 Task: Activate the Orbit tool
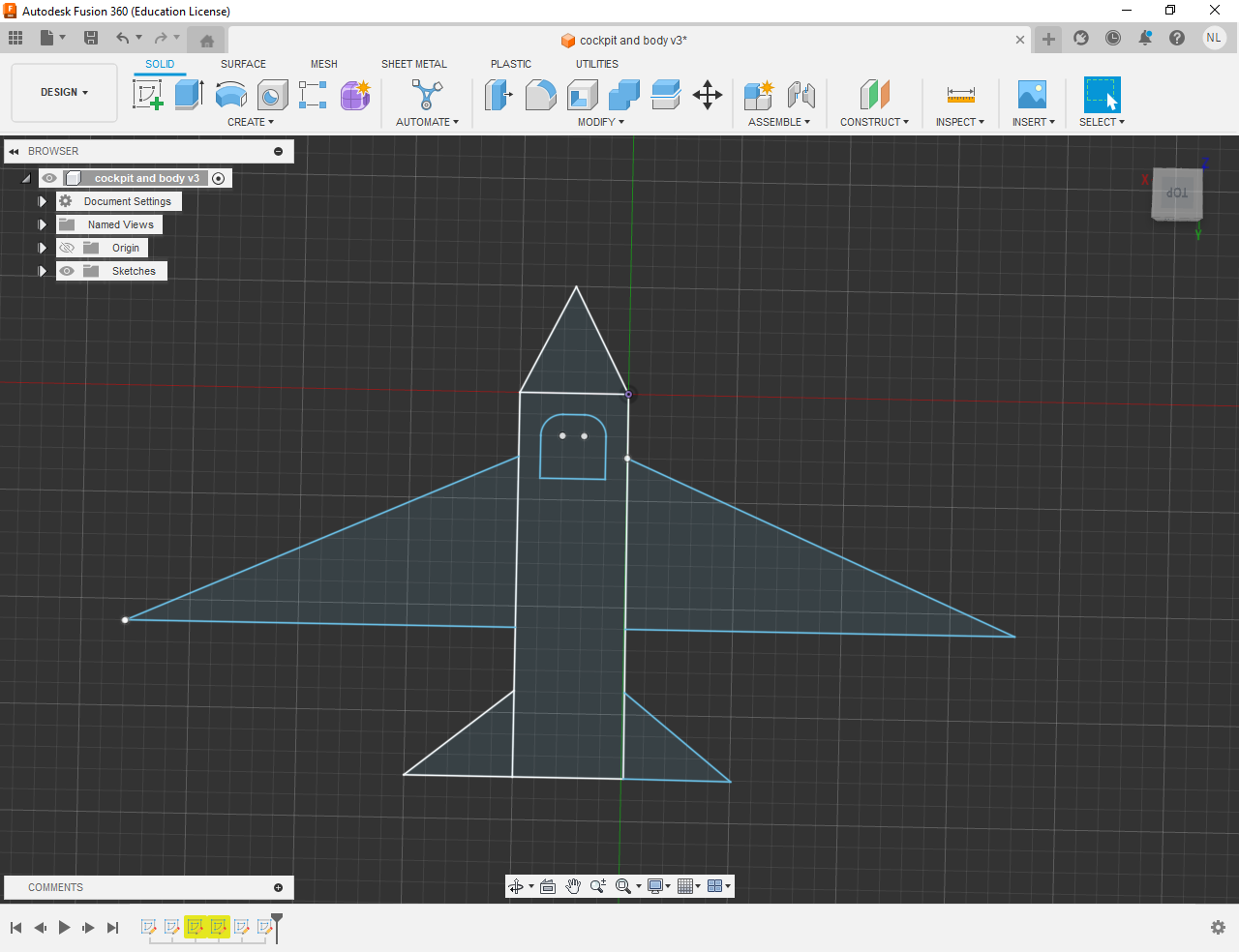coord(515,885)
